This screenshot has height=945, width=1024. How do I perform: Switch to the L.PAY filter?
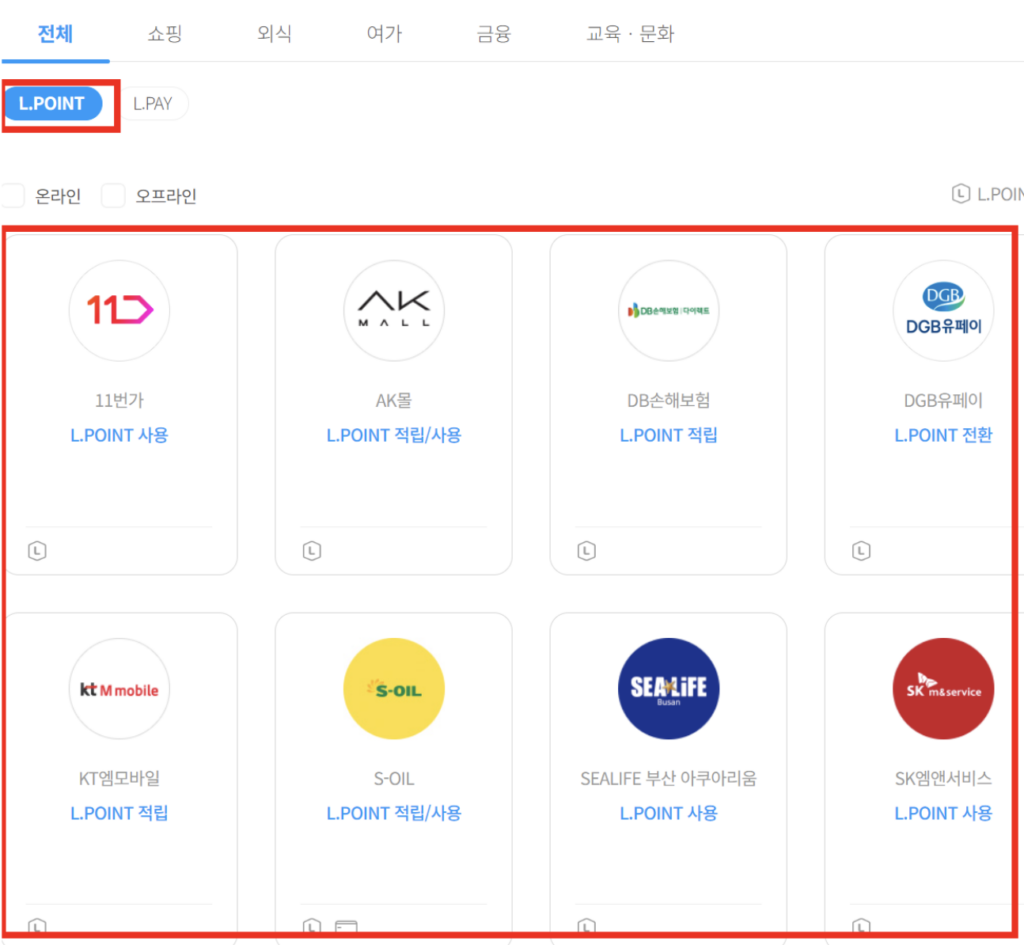pos(153,104)
